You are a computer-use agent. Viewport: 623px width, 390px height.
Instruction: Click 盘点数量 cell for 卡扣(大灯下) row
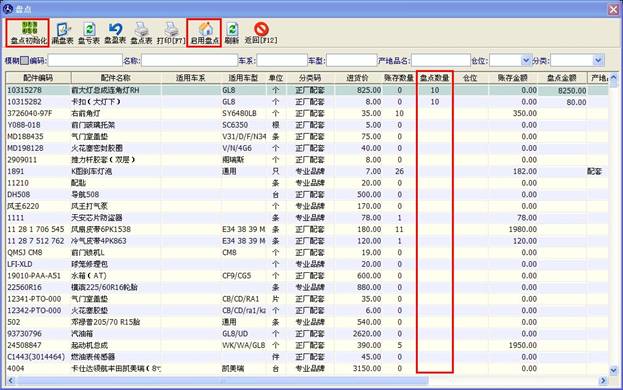pyautogui.click(x=435, y=102)
